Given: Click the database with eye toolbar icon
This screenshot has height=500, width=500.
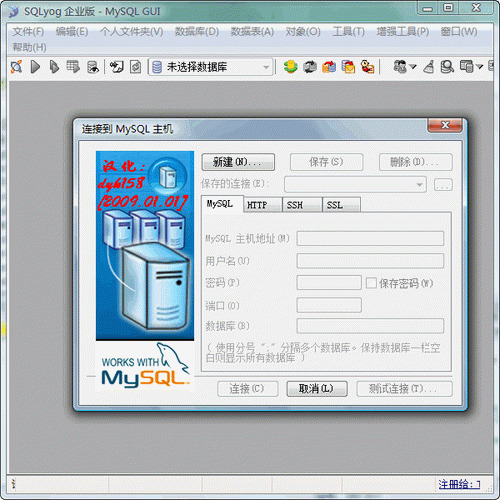Looking at the screenshot, I should tap(93, 67).
